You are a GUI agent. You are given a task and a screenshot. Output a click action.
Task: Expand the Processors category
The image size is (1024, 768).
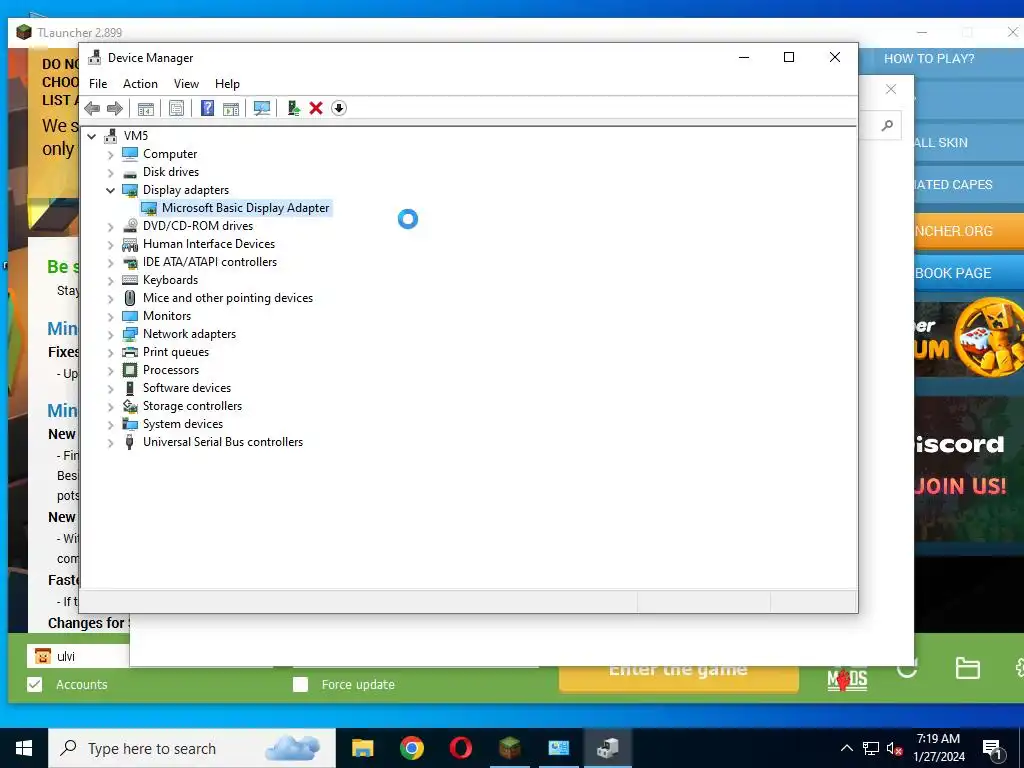tap(110, 370)
